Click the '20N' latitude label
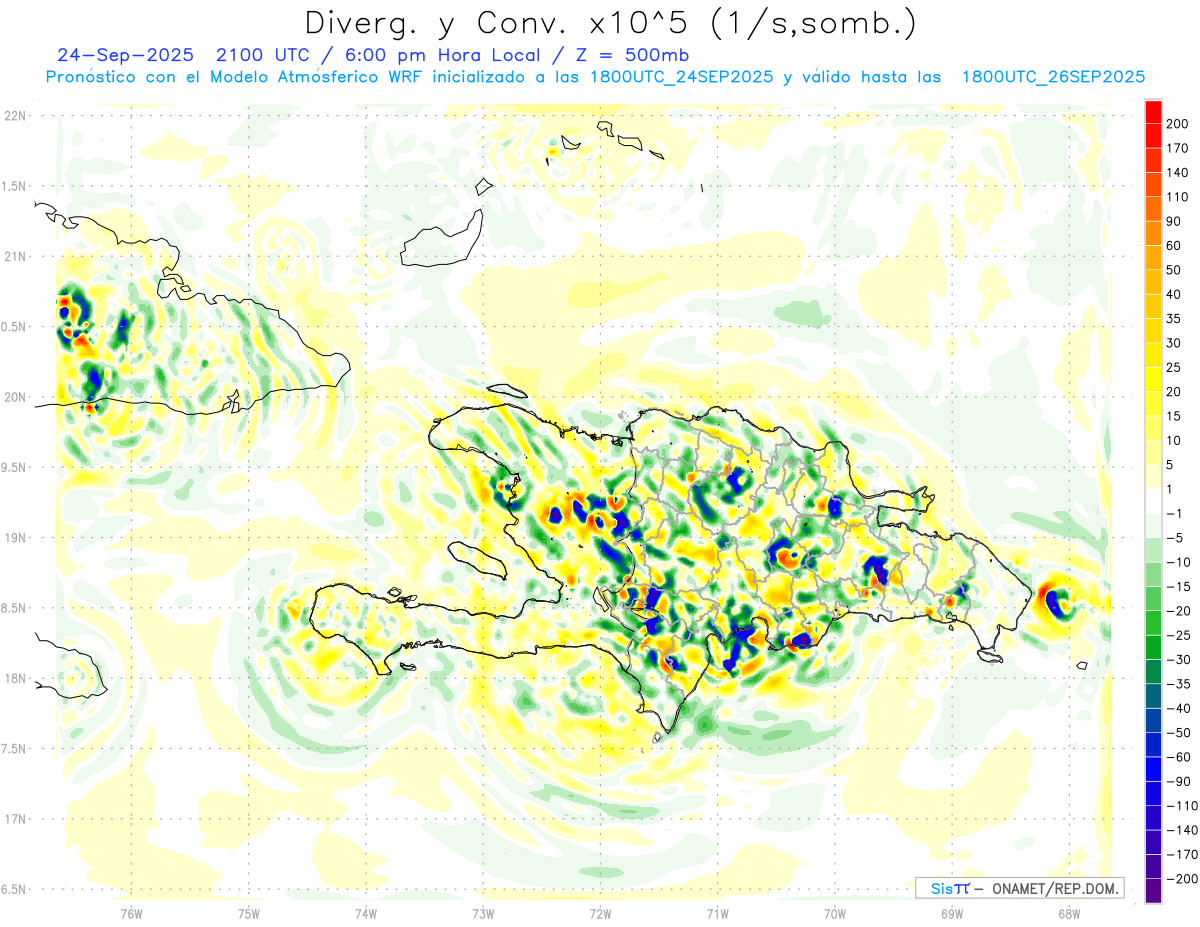Image resolution: width=1200 pixels, height=927 pixels. tap(15, 397)
